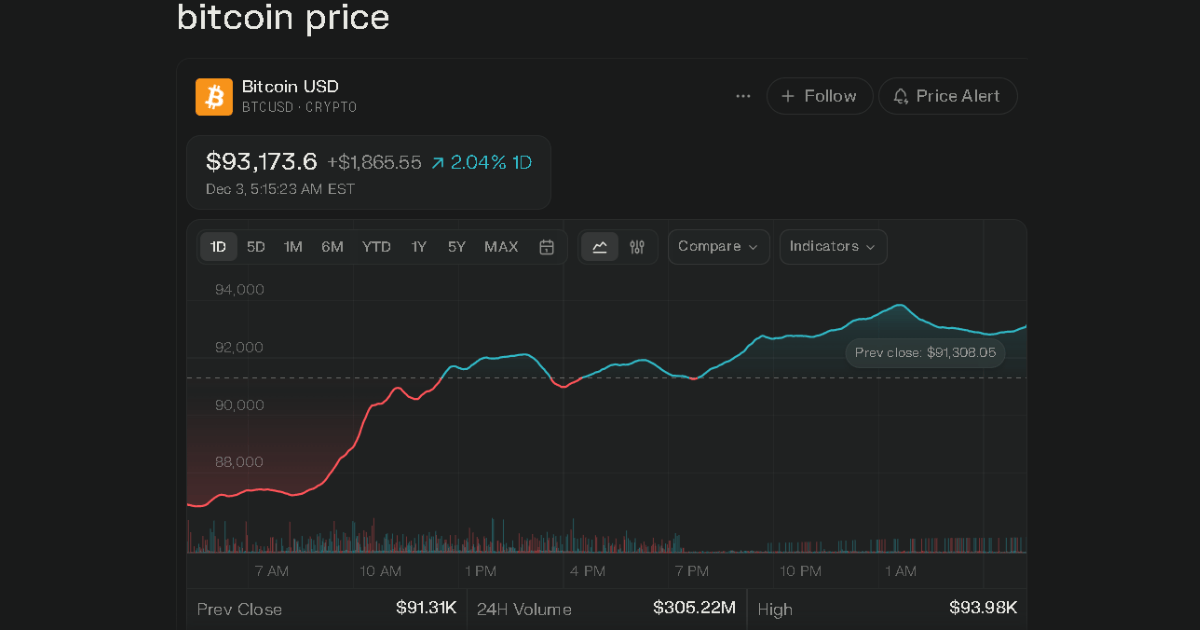Screen dimensions: 1200x630
Task: Open the calendar date range picker
Action: point(546,247)
